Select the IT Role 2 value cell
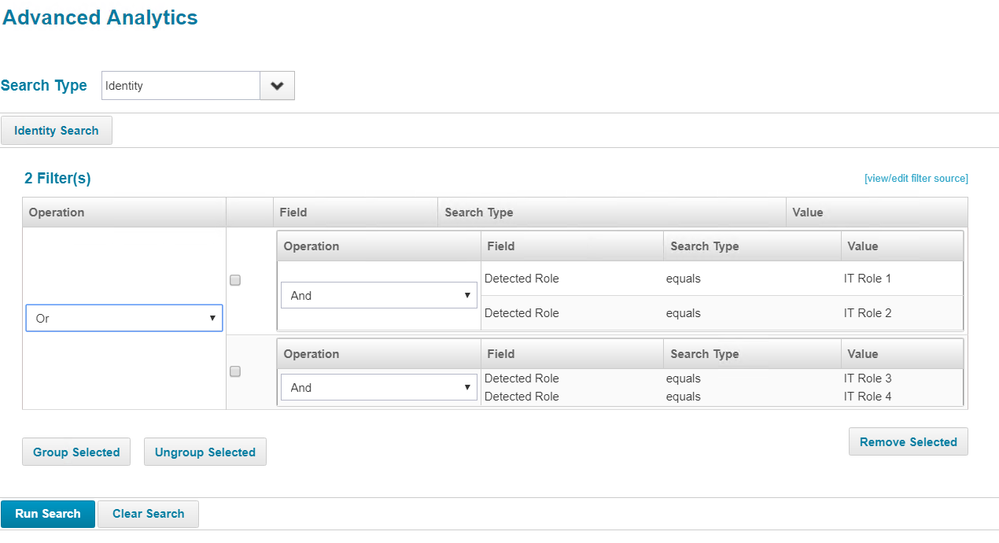 867,314
